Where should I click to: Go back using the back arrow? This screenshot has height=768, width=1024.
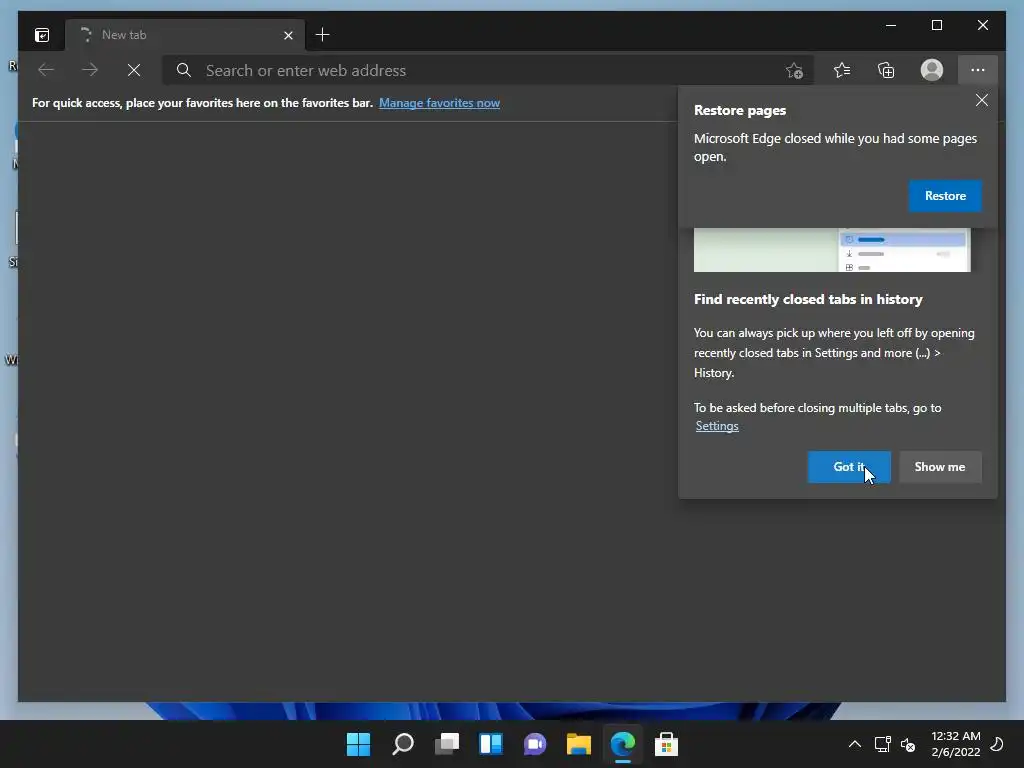tap(46, 70)
